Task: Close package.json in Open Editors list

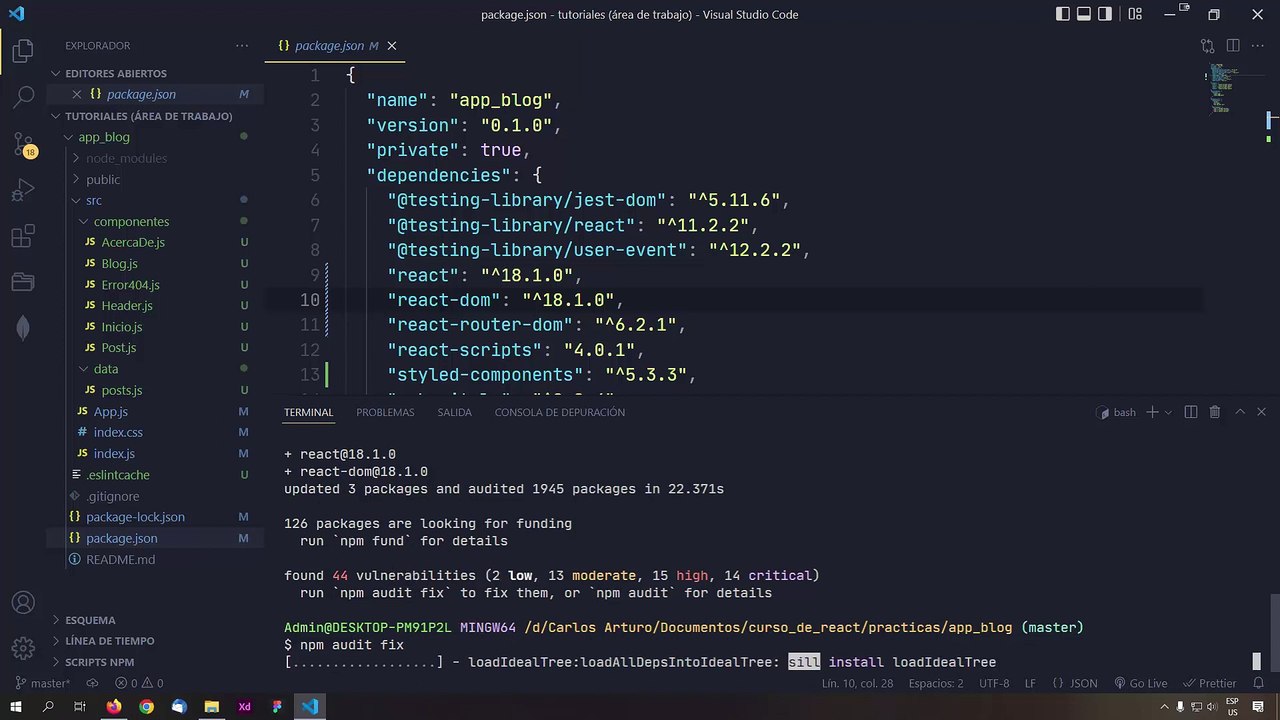Action: (77, 94)
